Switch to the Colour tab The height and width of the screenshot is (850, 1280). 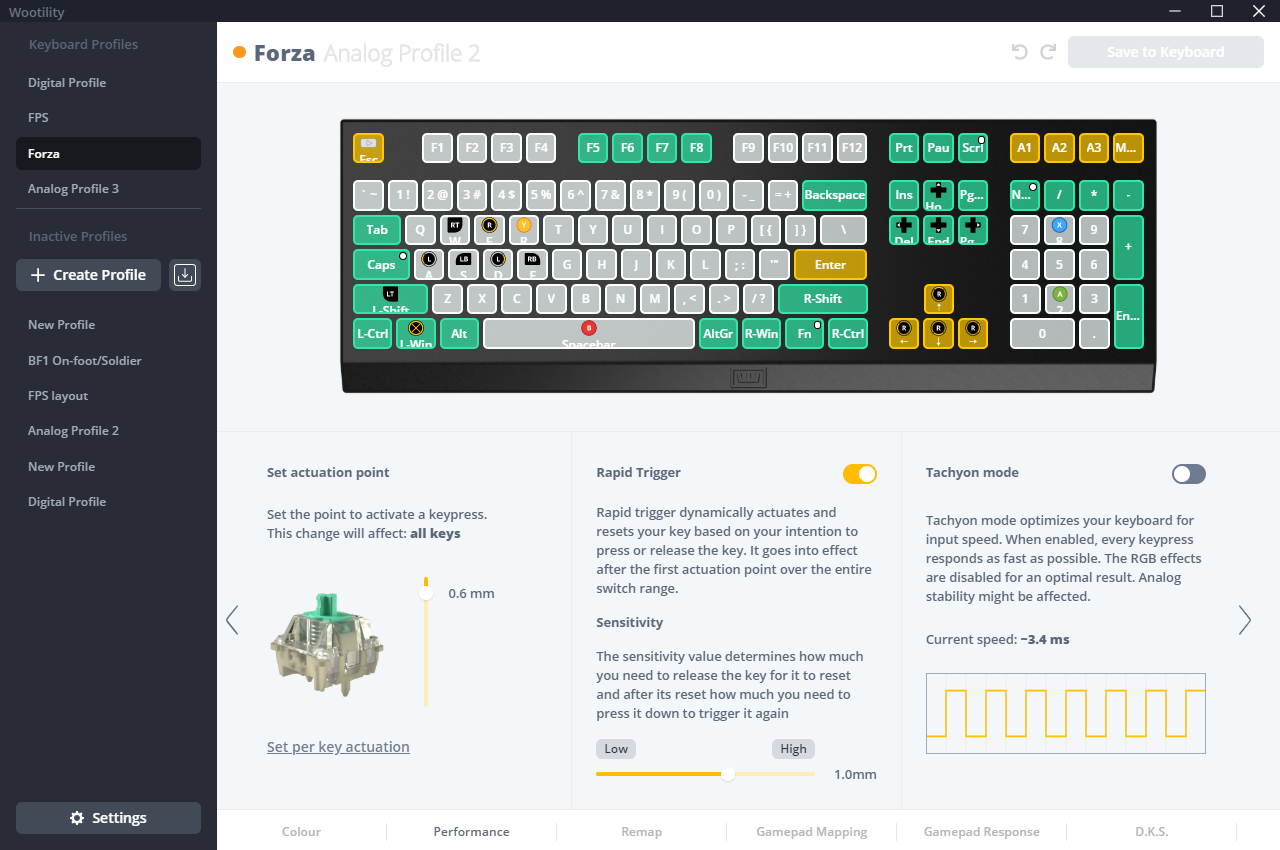point(301,831)
